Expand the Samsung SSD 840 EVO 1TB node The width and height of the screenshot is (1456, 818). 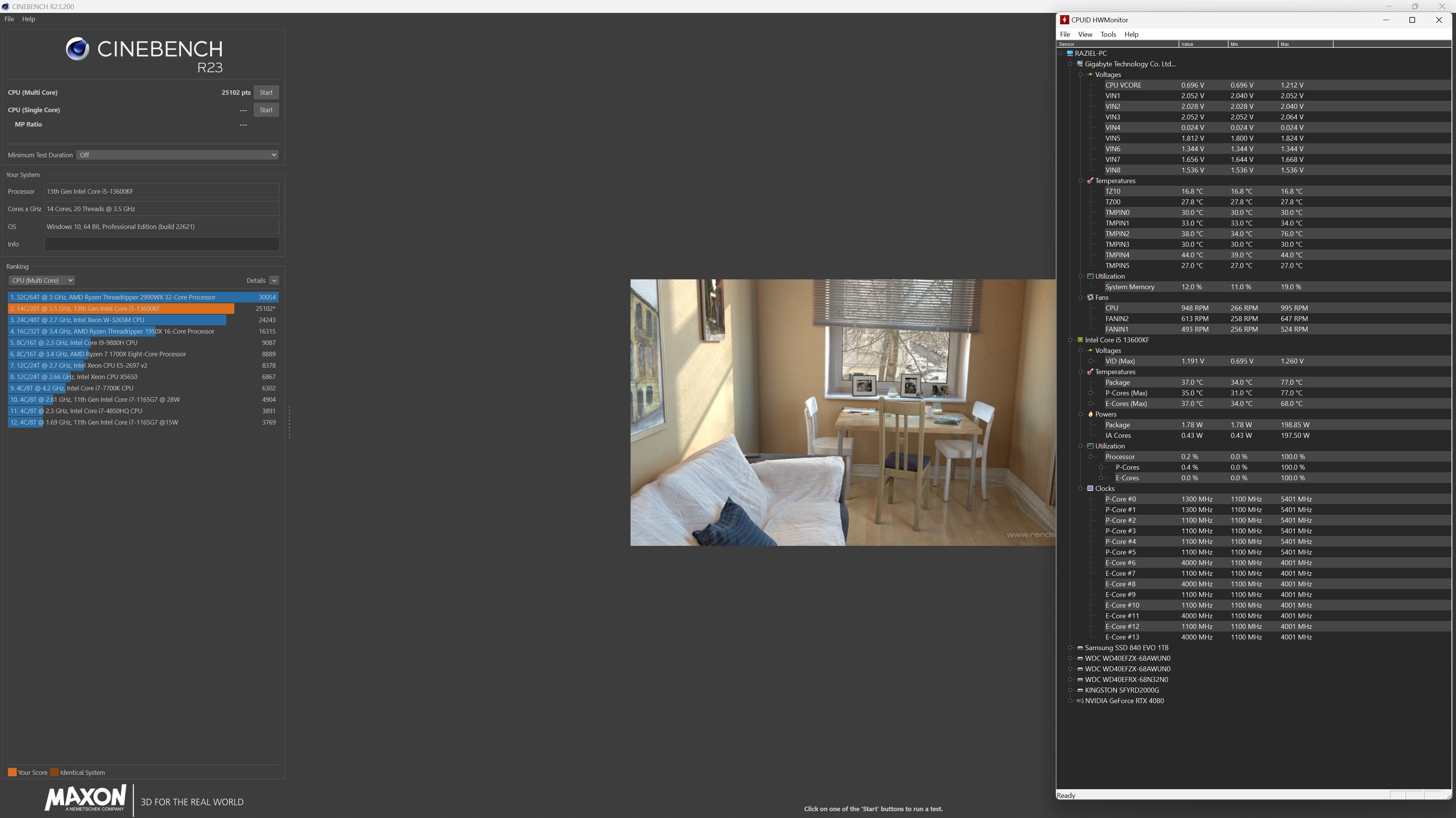pos(1070,648)
